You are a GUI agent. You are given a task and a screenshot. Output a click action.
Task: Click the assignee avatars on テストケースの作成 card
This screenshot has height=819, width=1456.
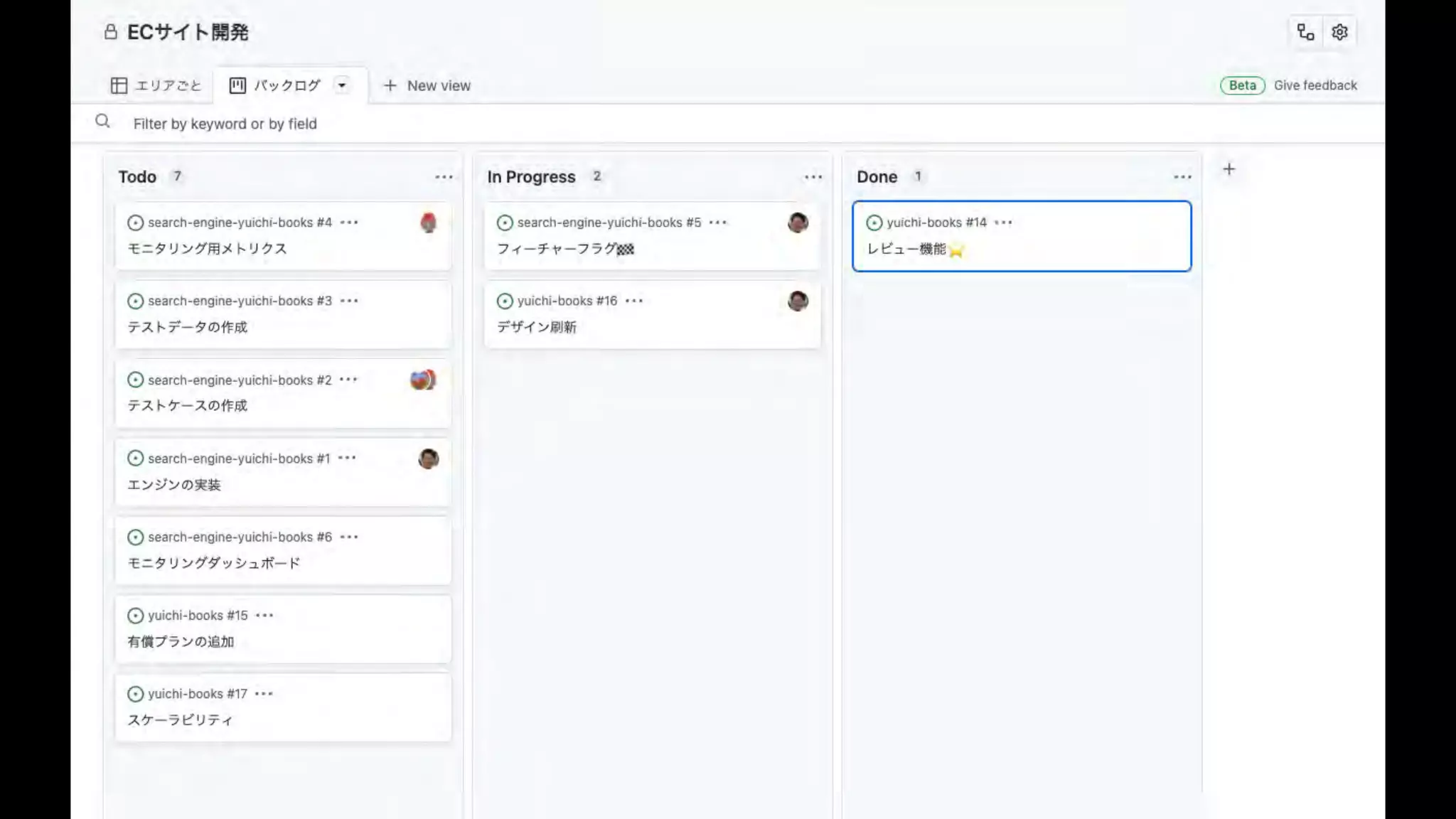point(423,380)
